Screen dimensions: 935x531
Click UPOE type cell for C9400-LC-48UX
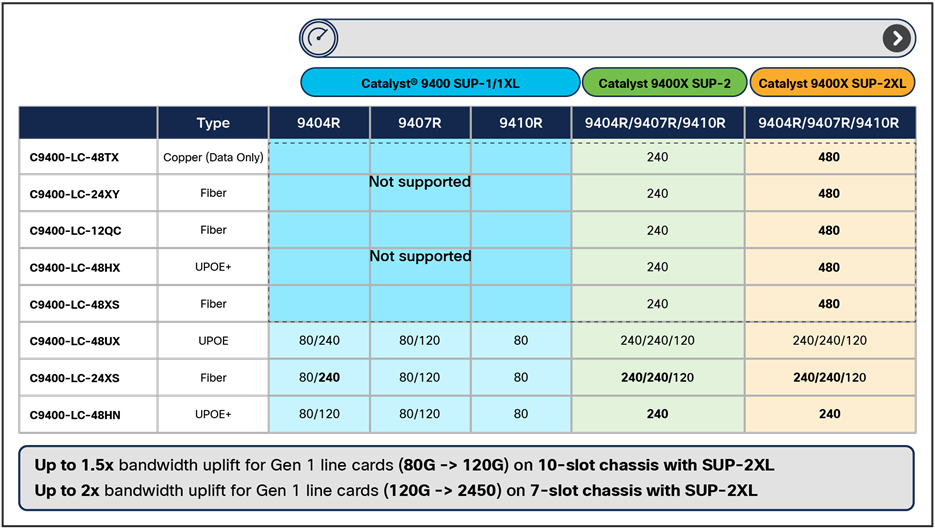[x=213, y=341]
